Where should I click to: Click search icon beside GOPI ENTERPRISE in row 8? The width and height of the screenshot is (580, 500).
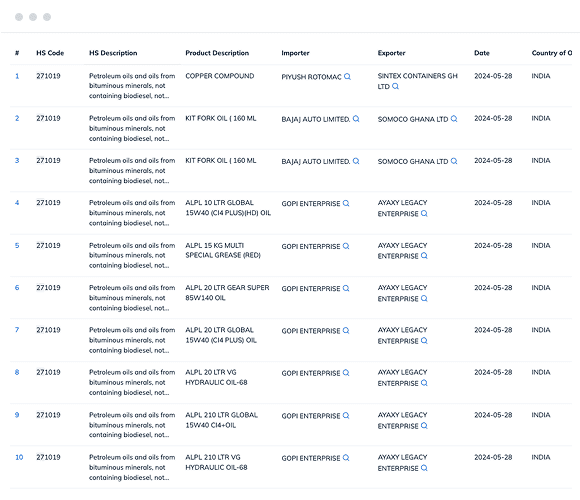point(346,372)
